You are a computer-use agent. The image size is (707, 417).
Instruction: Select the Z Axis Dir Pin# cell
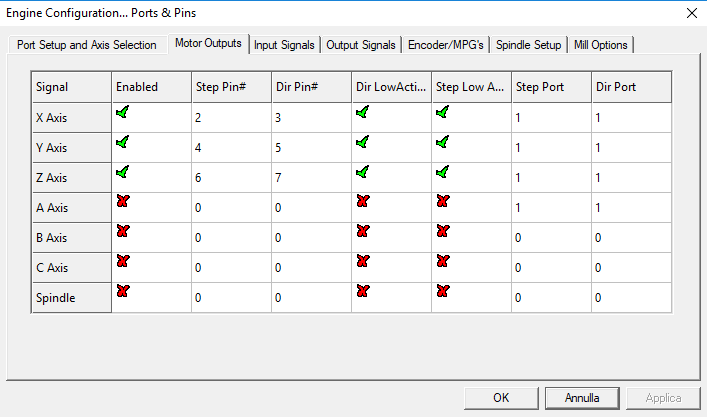pos(311,178)
